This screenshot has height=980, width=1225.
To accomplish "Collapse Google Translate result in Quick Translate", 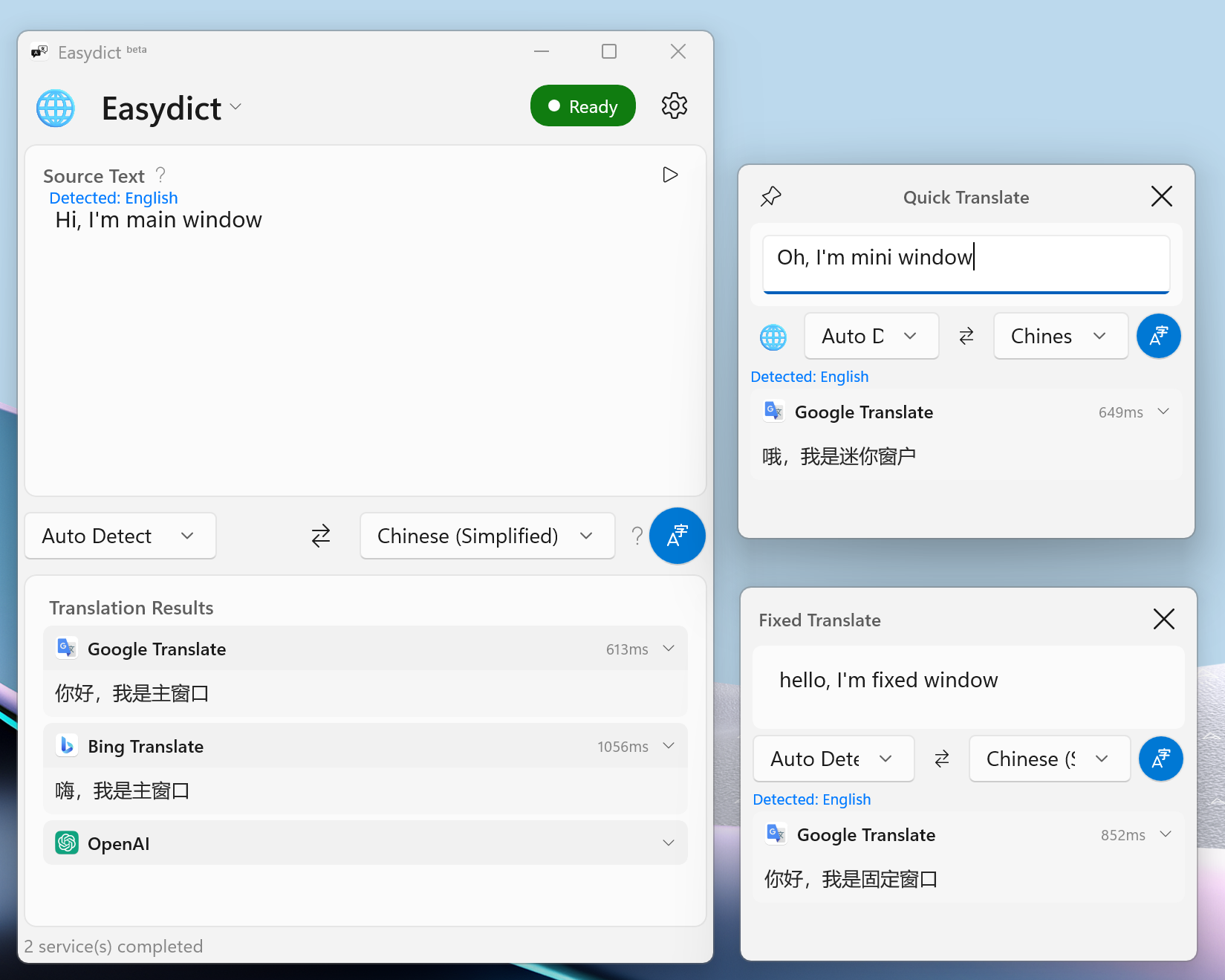I will 1163,412.
